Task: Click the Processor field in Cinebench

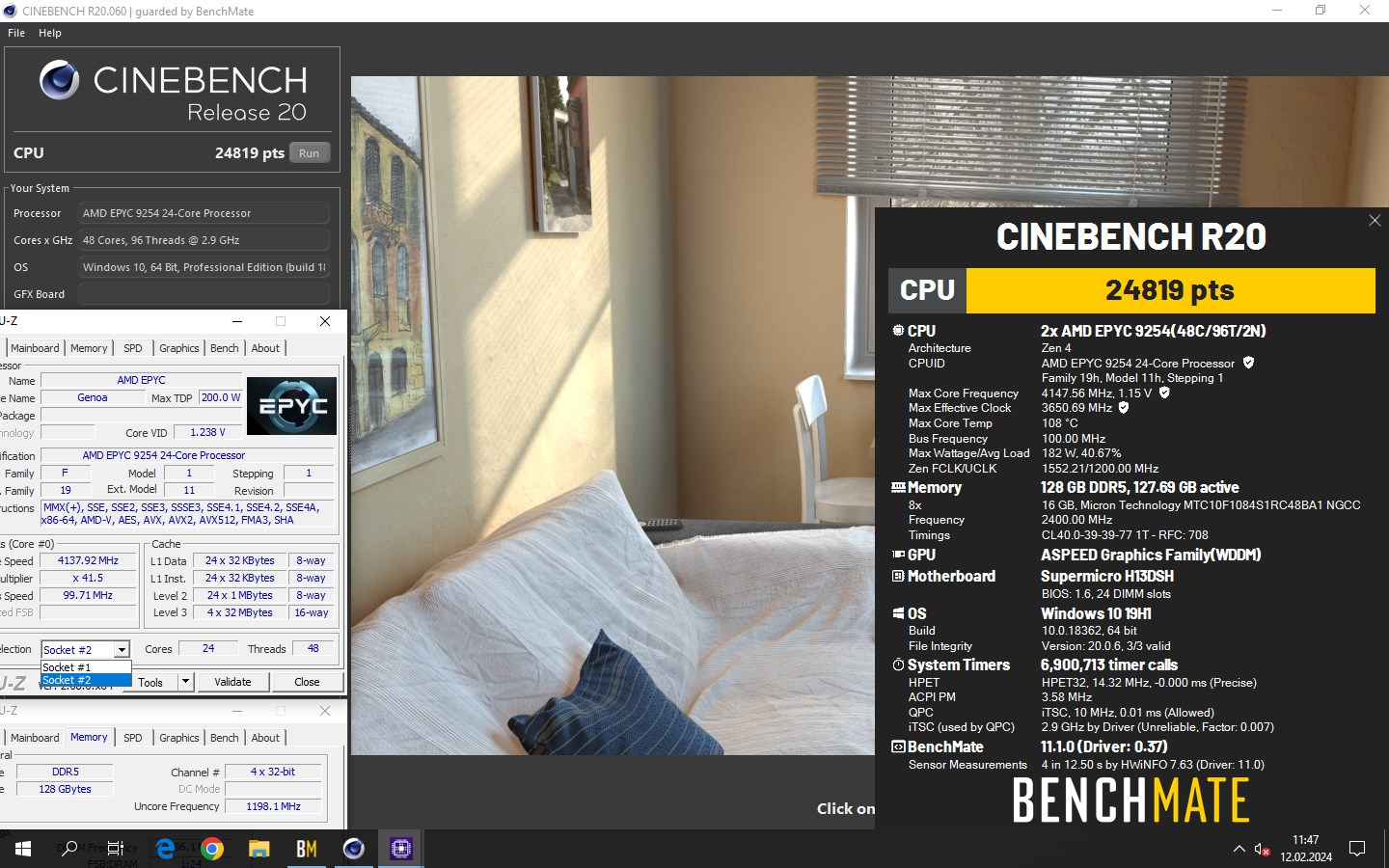Action: point(204,213)
